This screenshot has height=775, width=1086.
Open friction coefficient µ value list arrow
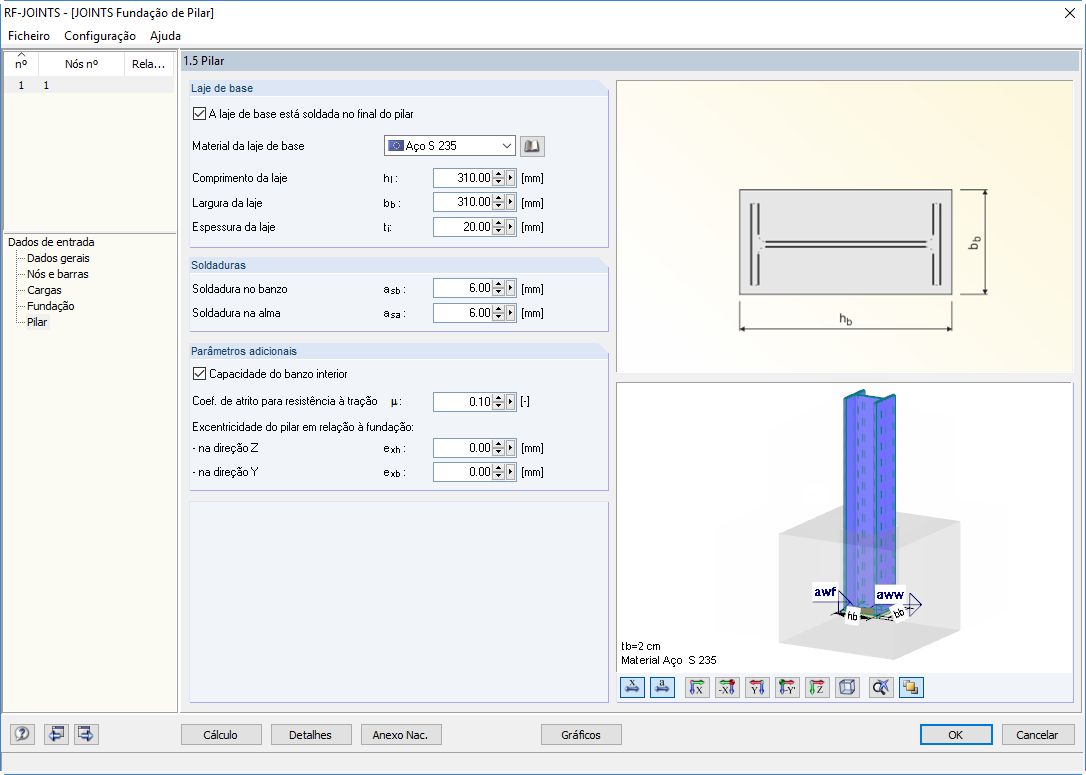coord(511,402)
